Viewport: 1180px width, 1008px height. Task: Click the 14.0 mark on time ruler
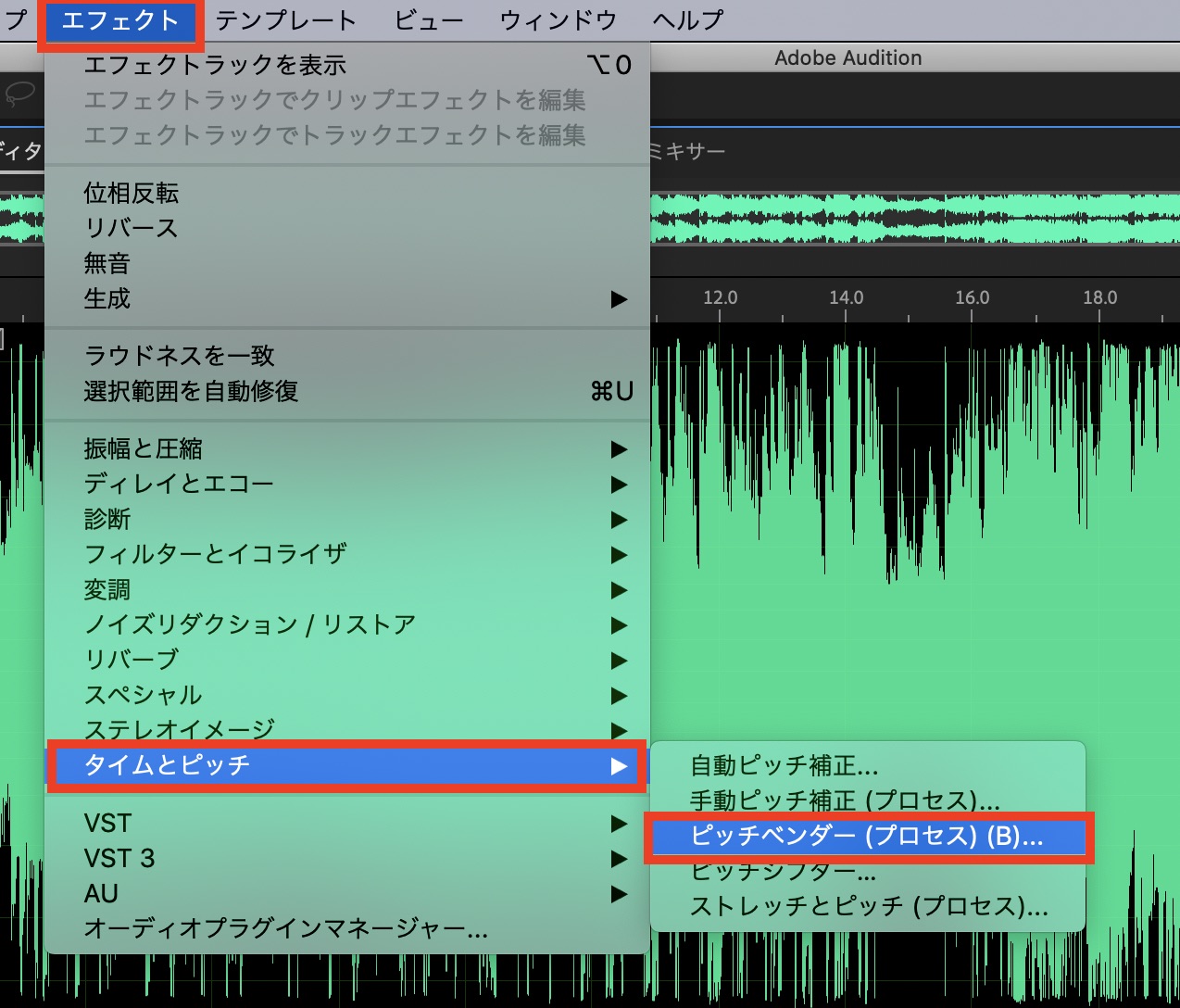(846, 298)
